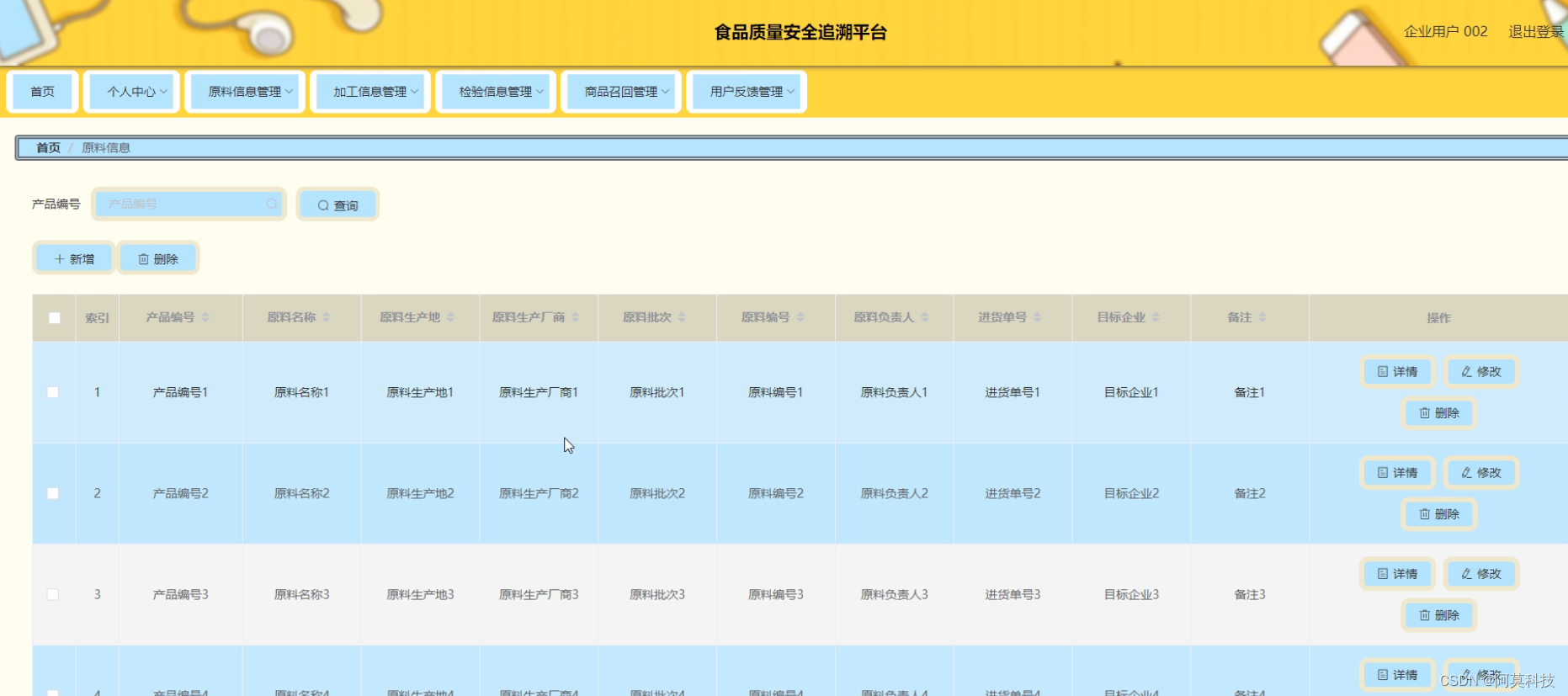The image size is (1568, 696).
Task: Click the 原料生产厂商 header sort icon
Action: coord(575,317)
